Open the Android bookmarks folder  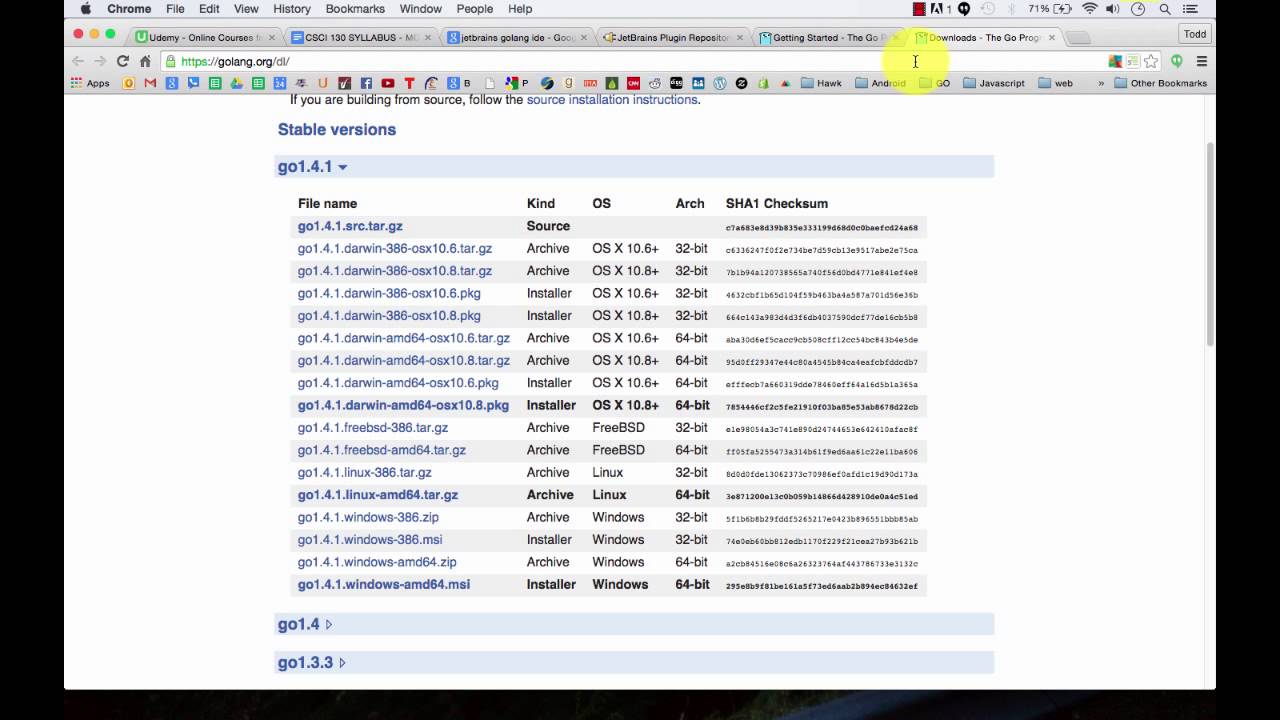point(880,83)
